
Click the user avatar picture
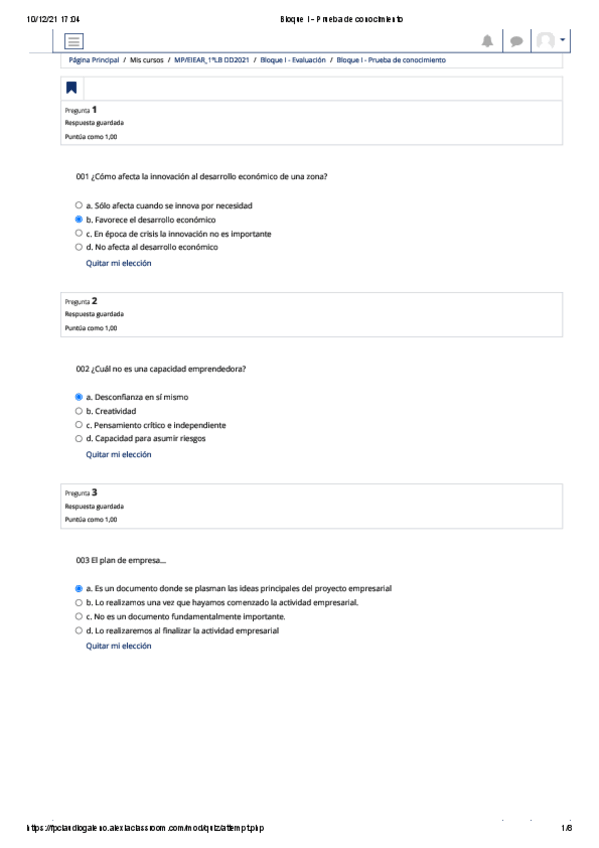(x=545, y=40)
